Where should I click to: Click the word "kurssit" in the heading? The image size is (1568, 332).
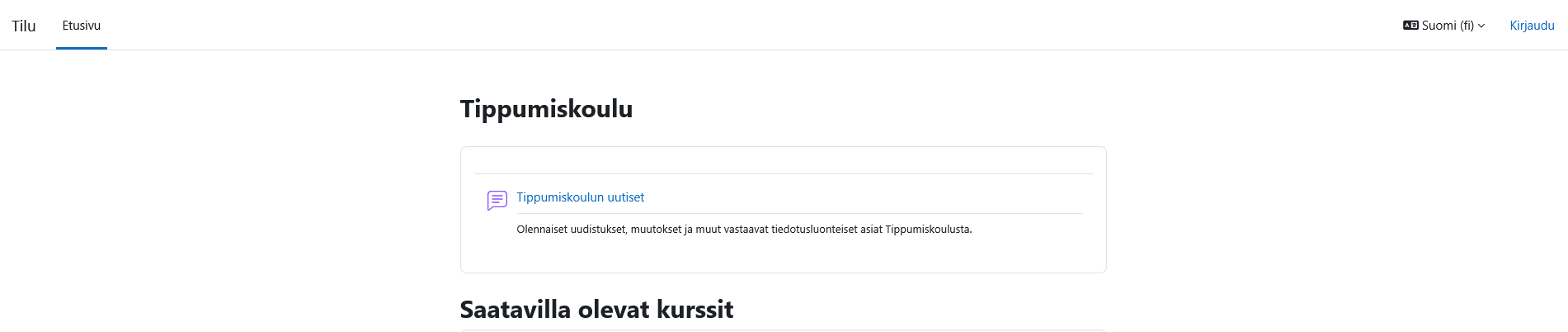(x=695, y=310)
